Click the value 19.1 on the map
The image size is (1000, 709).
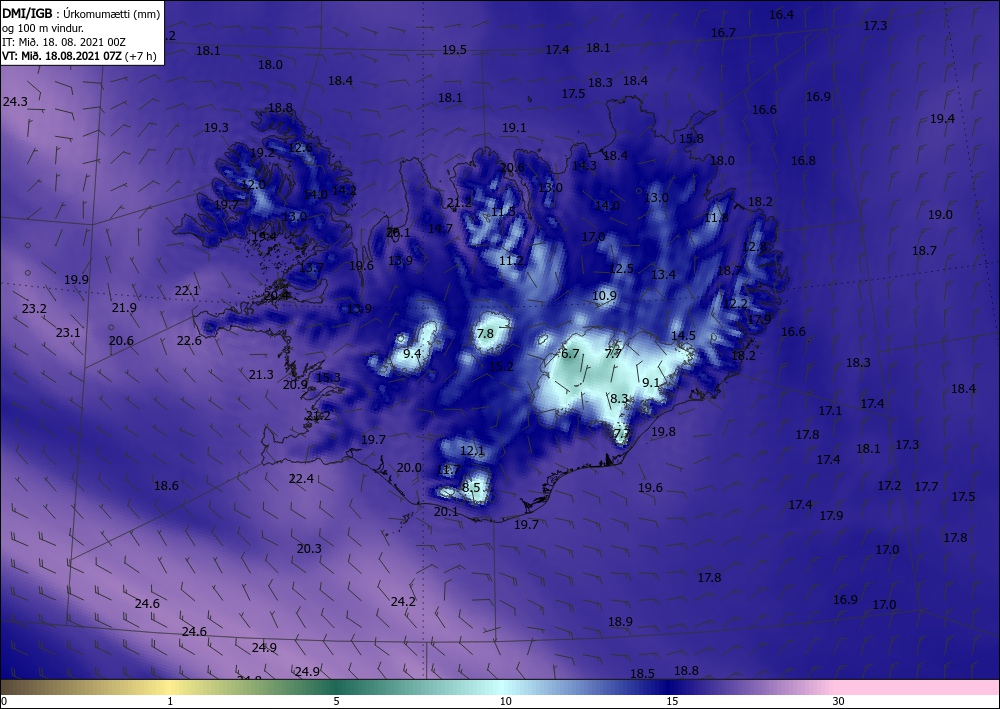coord(514,128)
